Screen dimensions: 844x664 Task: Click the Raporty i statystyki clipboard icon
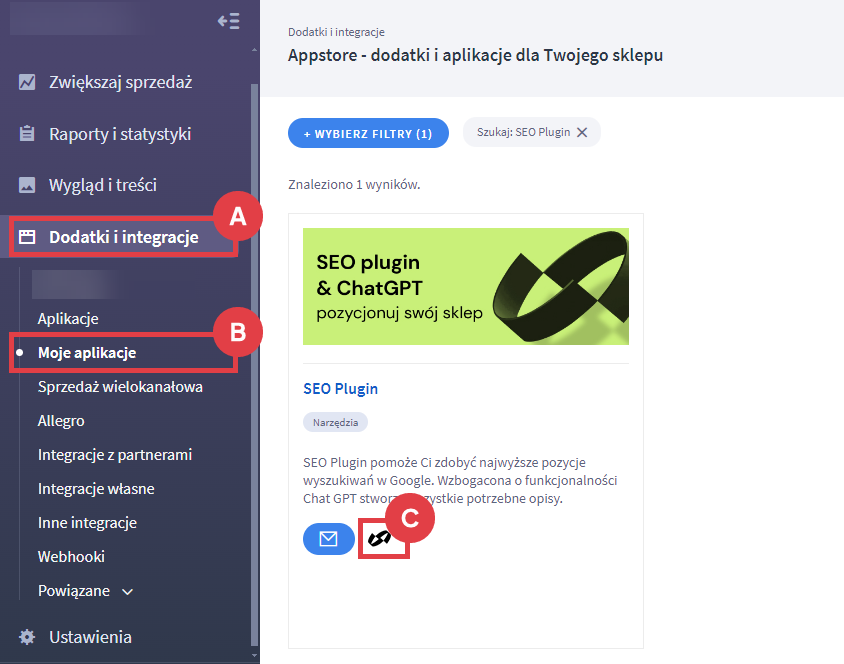(27, 133)
